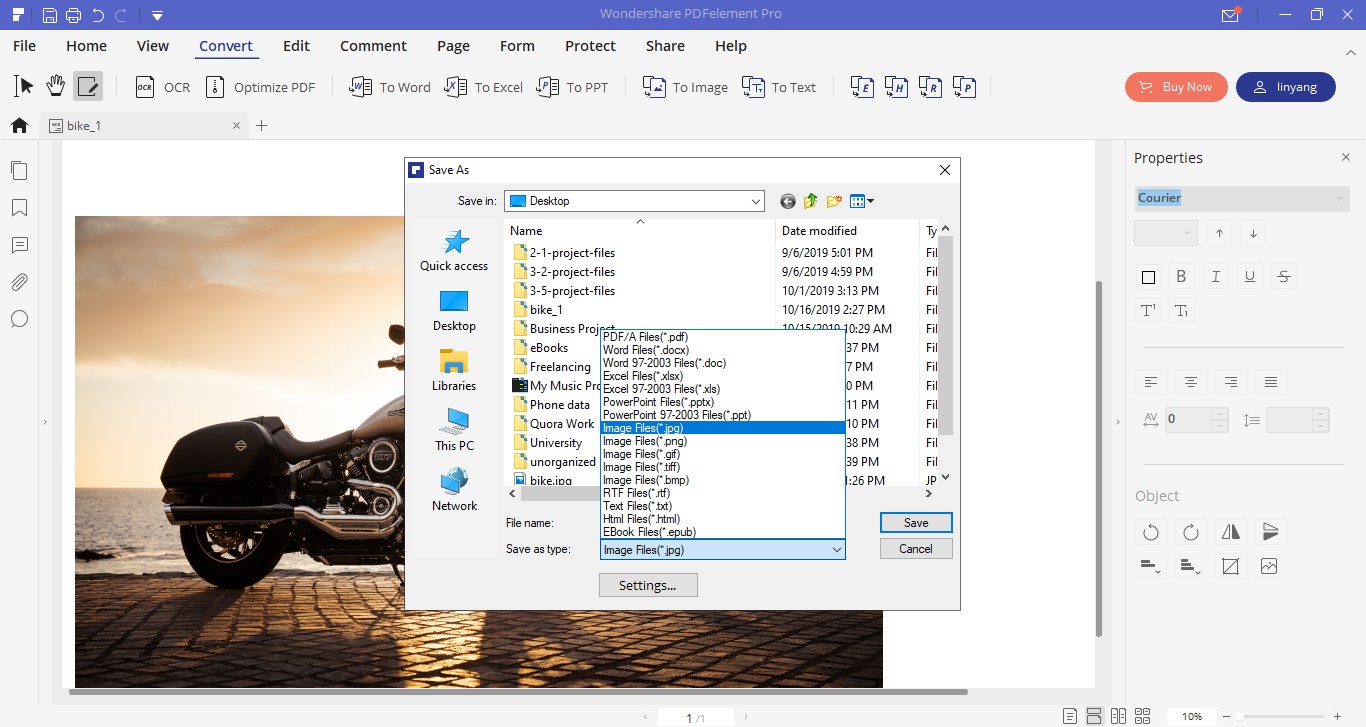Open the comments panel
Viewport: 1366px width, 727px height.
(19, 245)
